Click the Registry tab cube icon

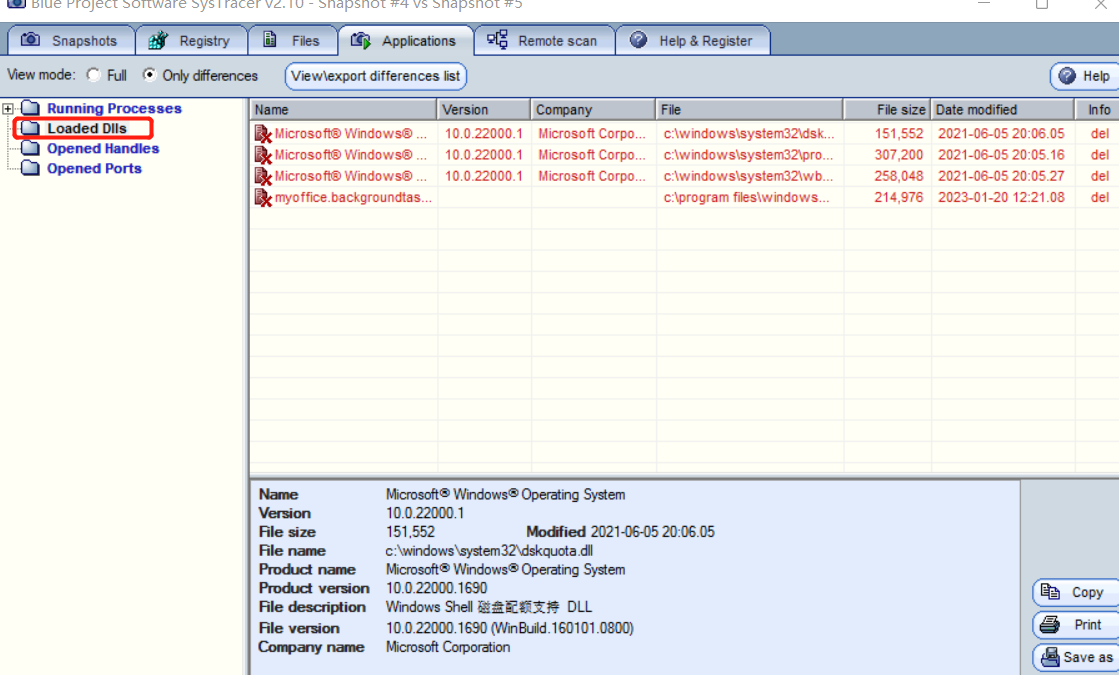(x=158, y=40)
